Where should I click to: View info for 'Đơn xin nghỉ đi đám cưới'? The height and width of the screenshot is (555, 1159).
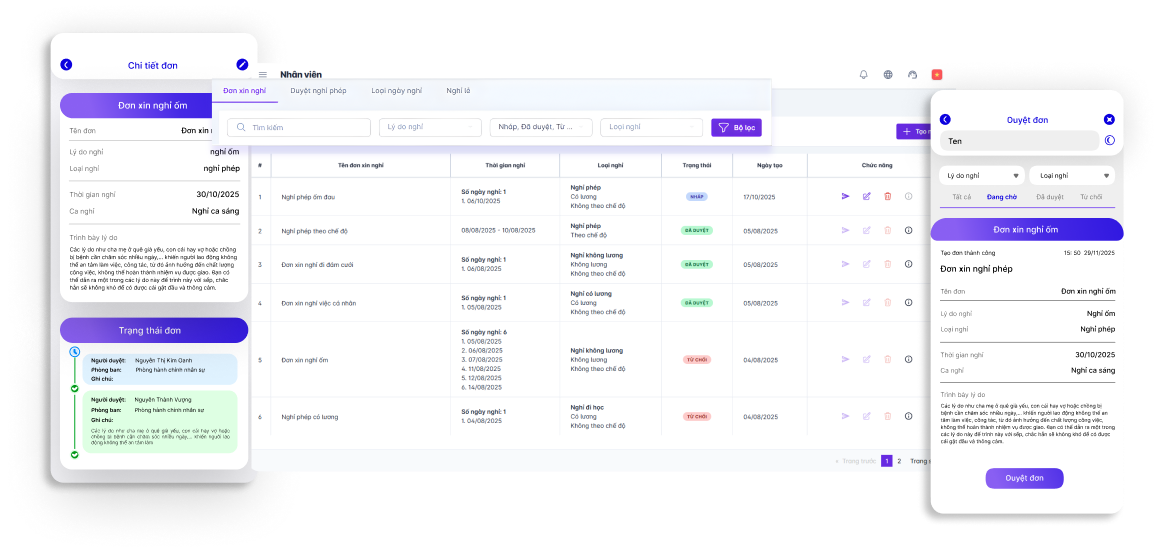[908, 264]
